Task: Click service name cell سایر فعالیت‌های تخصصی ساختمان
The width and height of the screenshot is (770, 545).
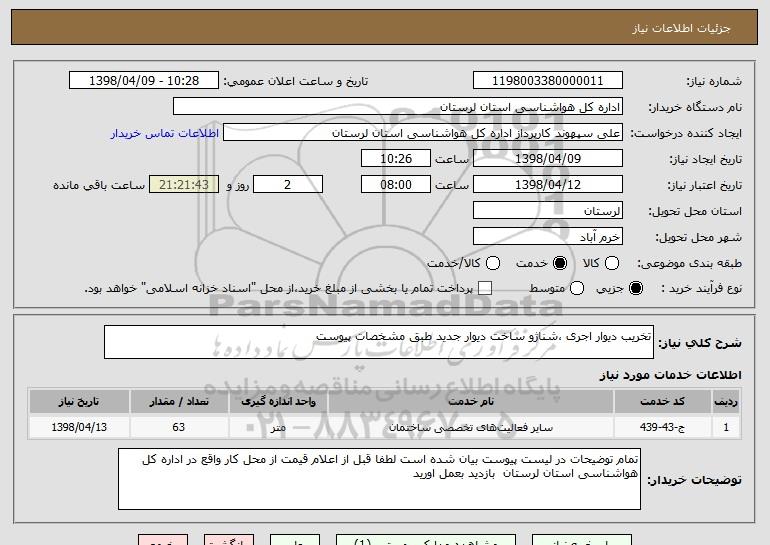Action: click(x=470, y=427)
